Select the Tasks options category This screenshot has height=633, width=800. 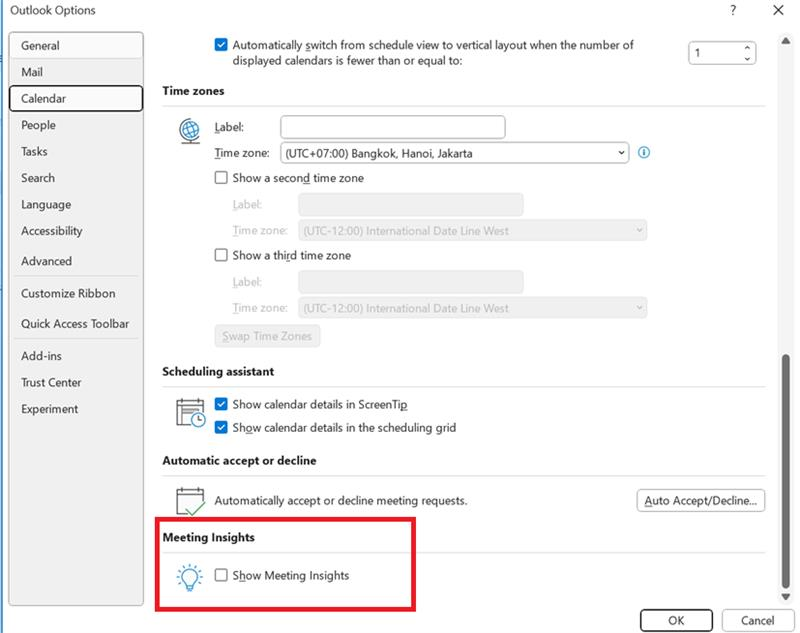[76, 151]
